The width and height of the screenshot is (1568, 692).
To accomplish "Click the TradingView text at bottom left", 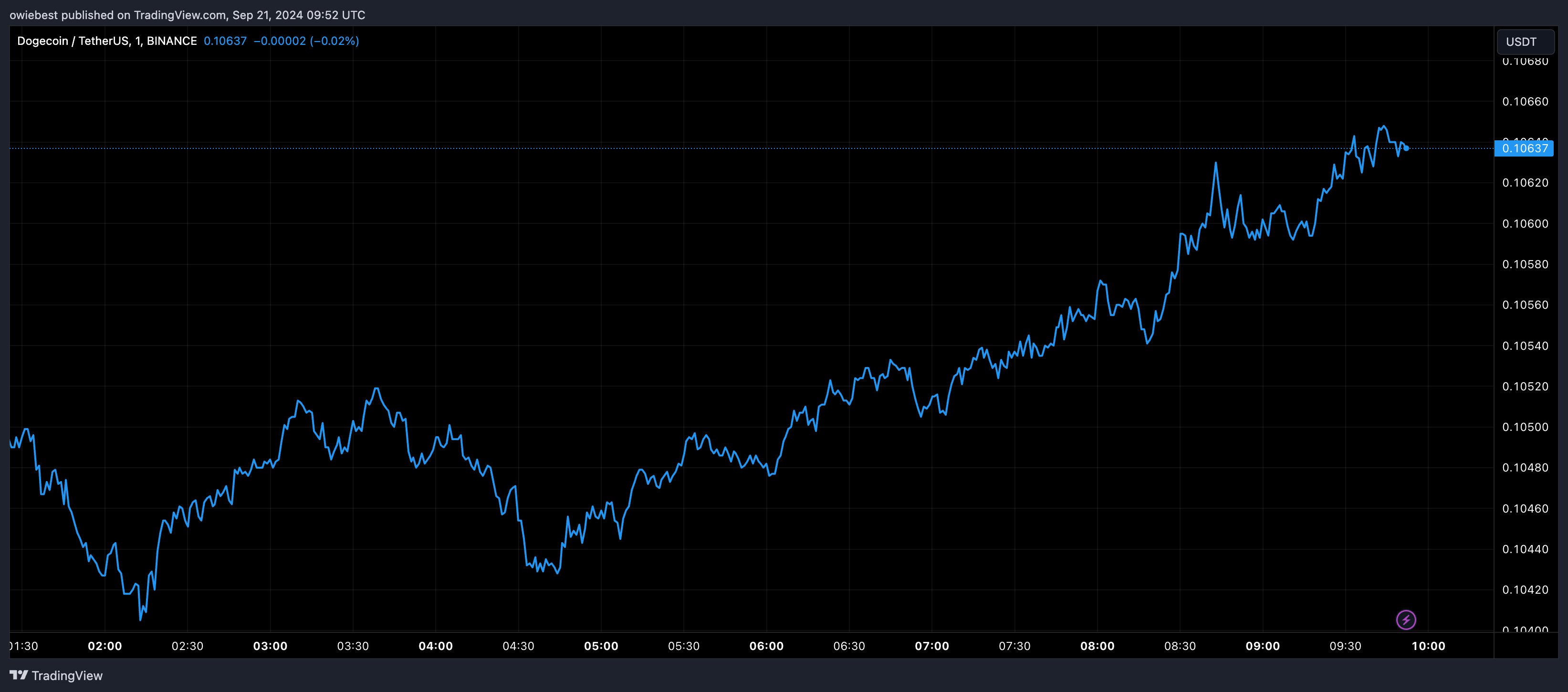I will click(x=67, y=676).
